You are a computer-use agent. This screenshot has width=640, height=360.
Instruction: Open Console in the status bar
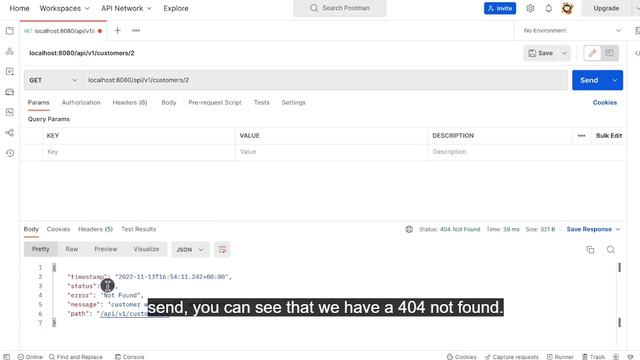click(x=129, y=357)
